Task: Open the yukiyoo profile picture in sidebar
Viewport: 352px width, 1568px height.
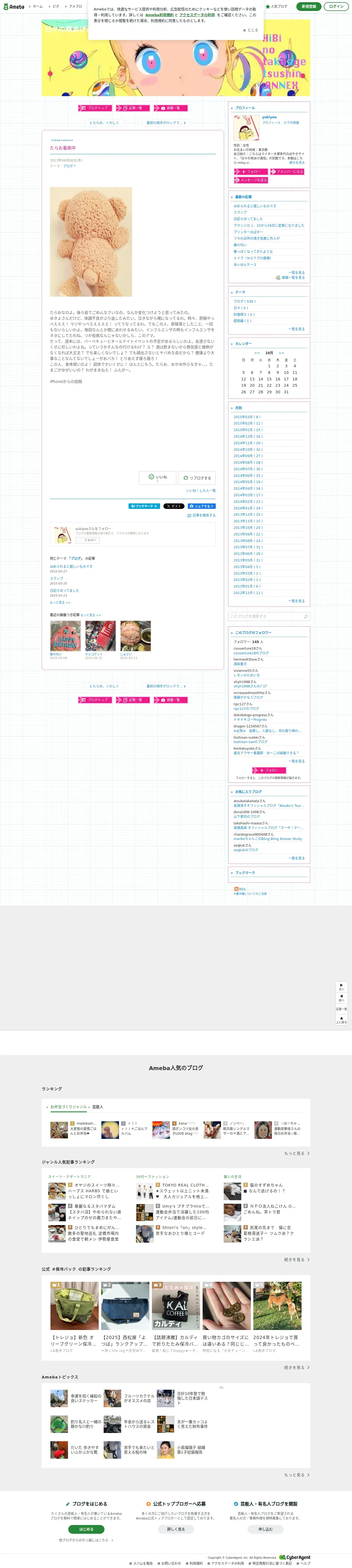Action: pyautogui.click(x=247, y=128)
